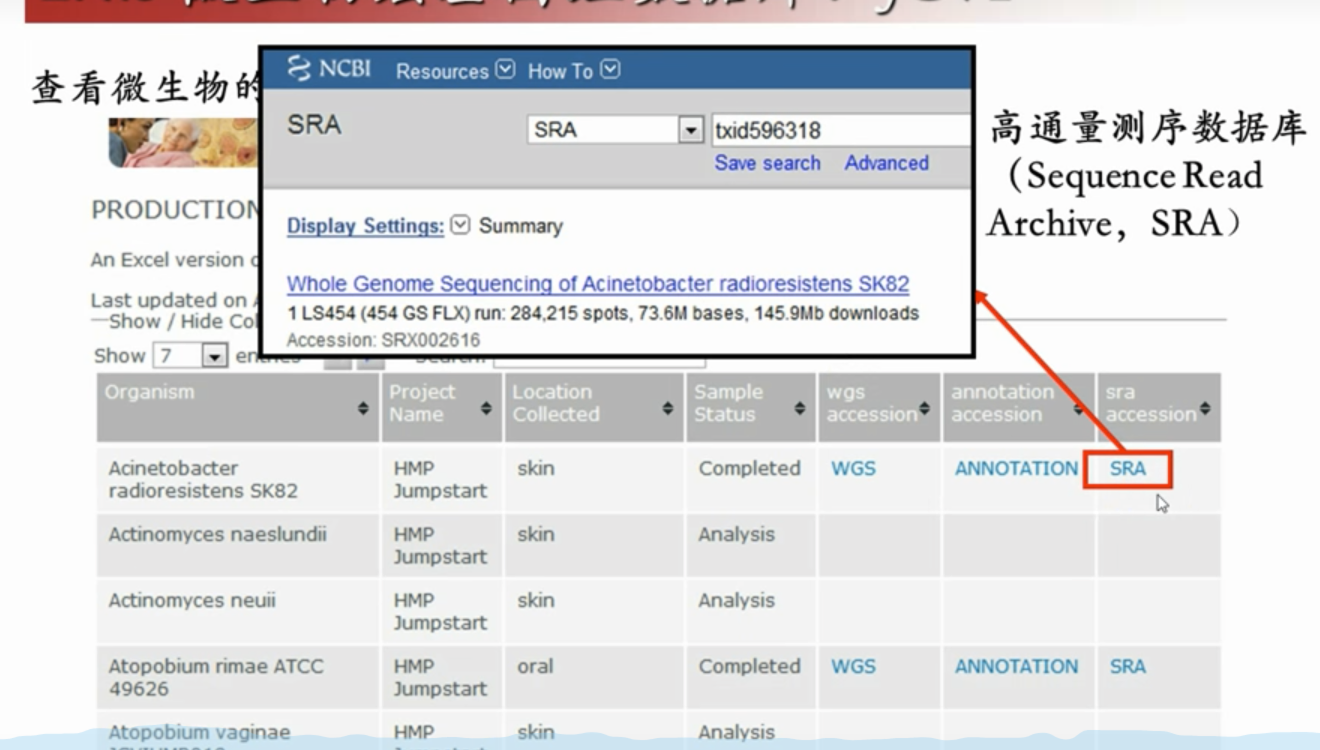
Task: Open the Display Settings link
Action: tap(365, 226)
